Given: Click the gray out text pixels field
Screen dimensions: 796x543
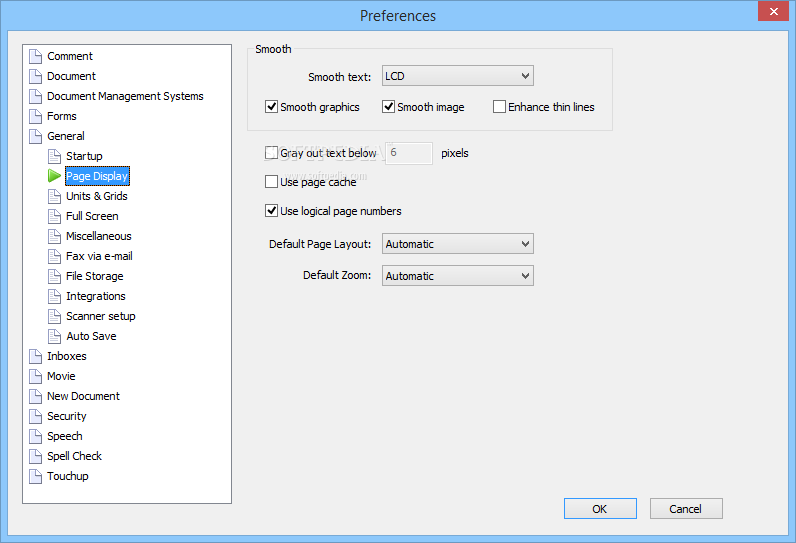Looking at the screenshot, I should click(409, 153).
